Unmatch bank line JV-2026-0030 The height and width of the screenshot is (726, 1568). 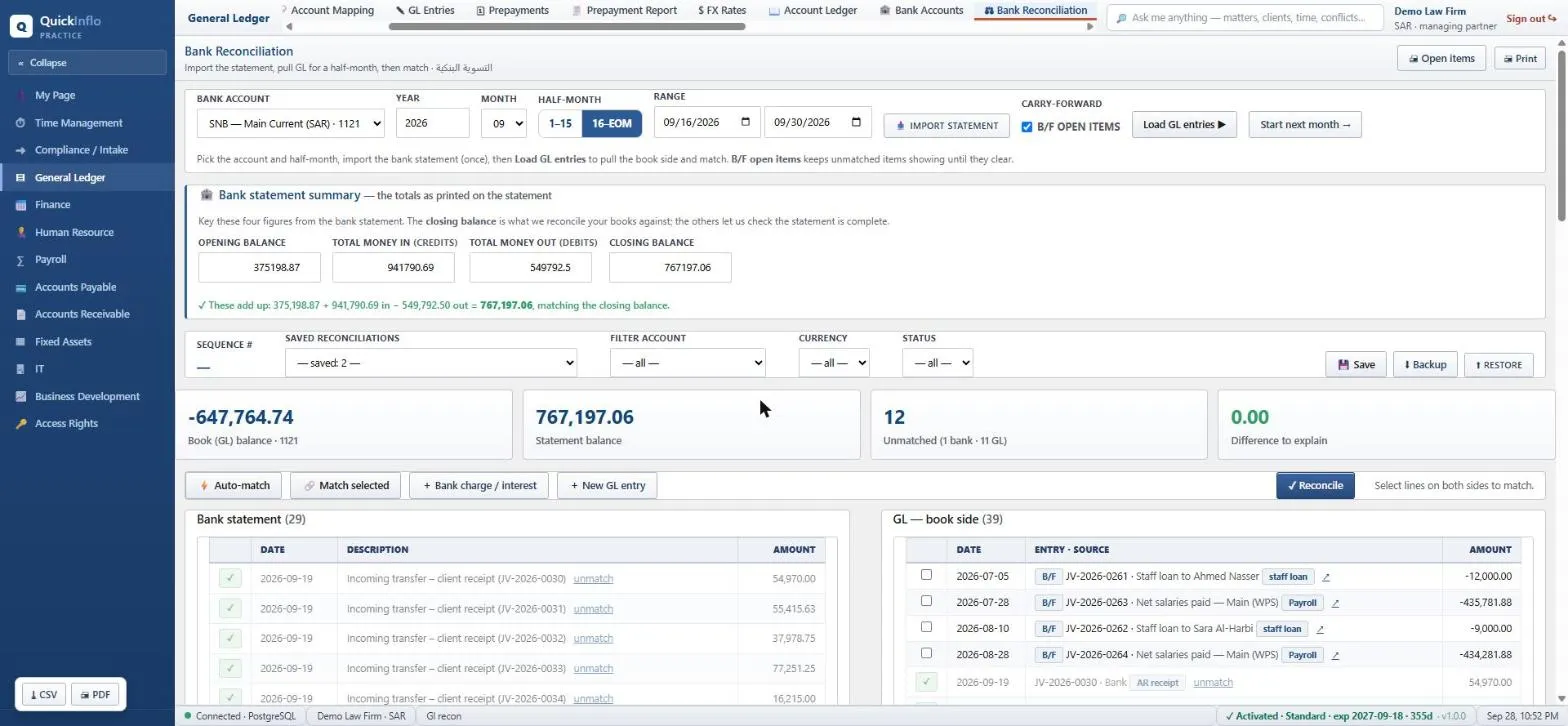pos(593,578)
